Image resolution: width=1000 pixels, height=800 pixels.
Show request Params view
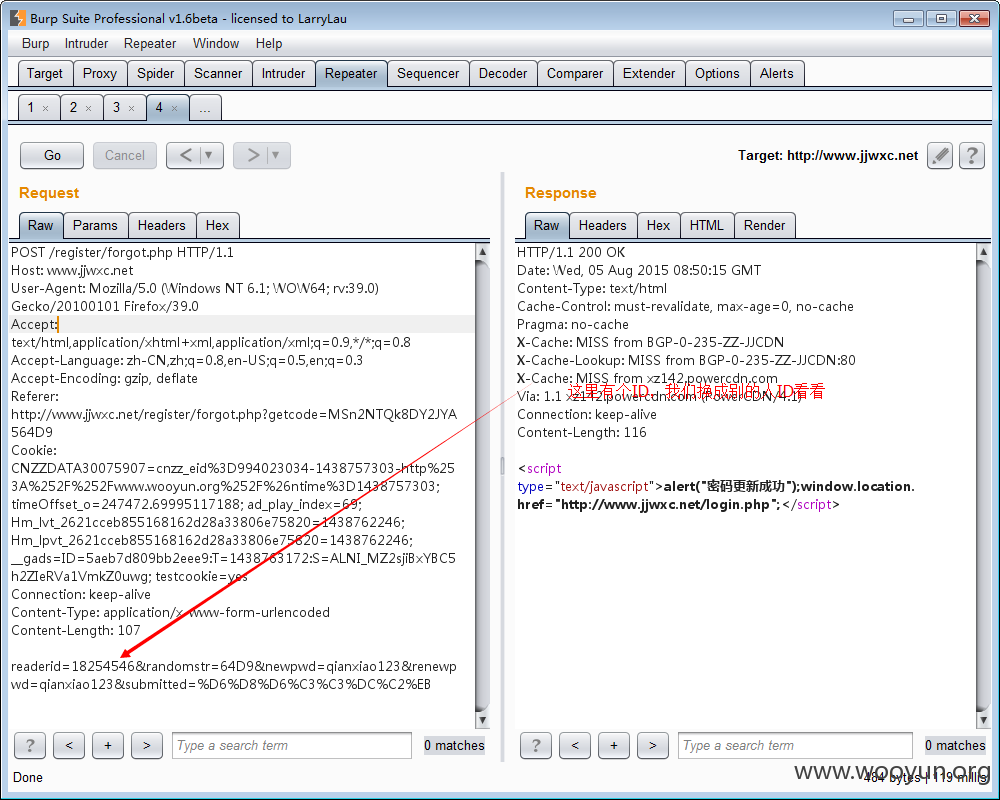(95, 225)
